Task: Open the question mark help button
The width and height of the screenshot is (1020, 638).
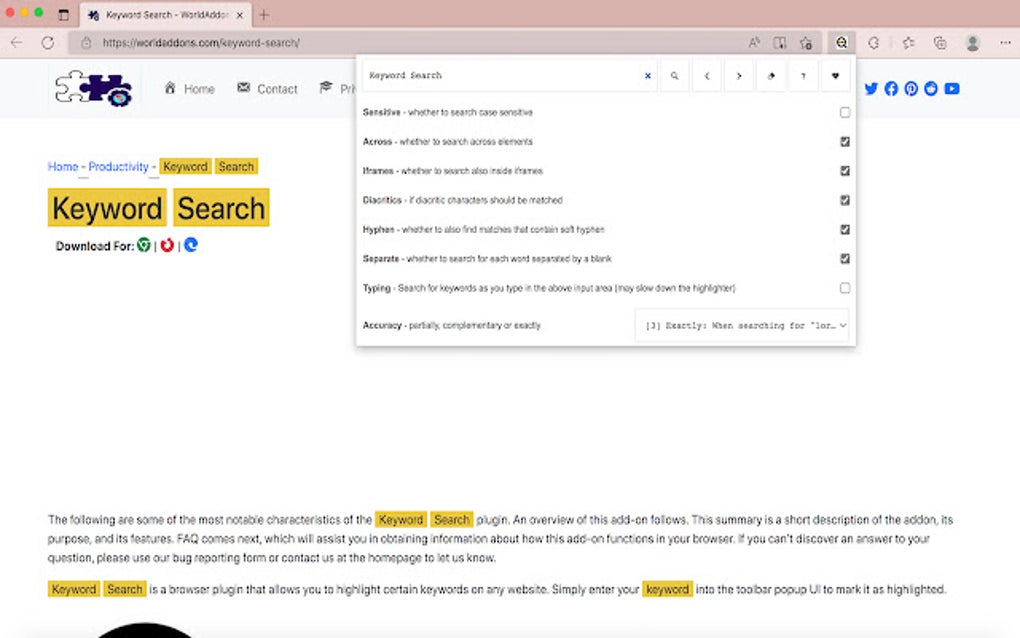Action: [x=803, y=75]
